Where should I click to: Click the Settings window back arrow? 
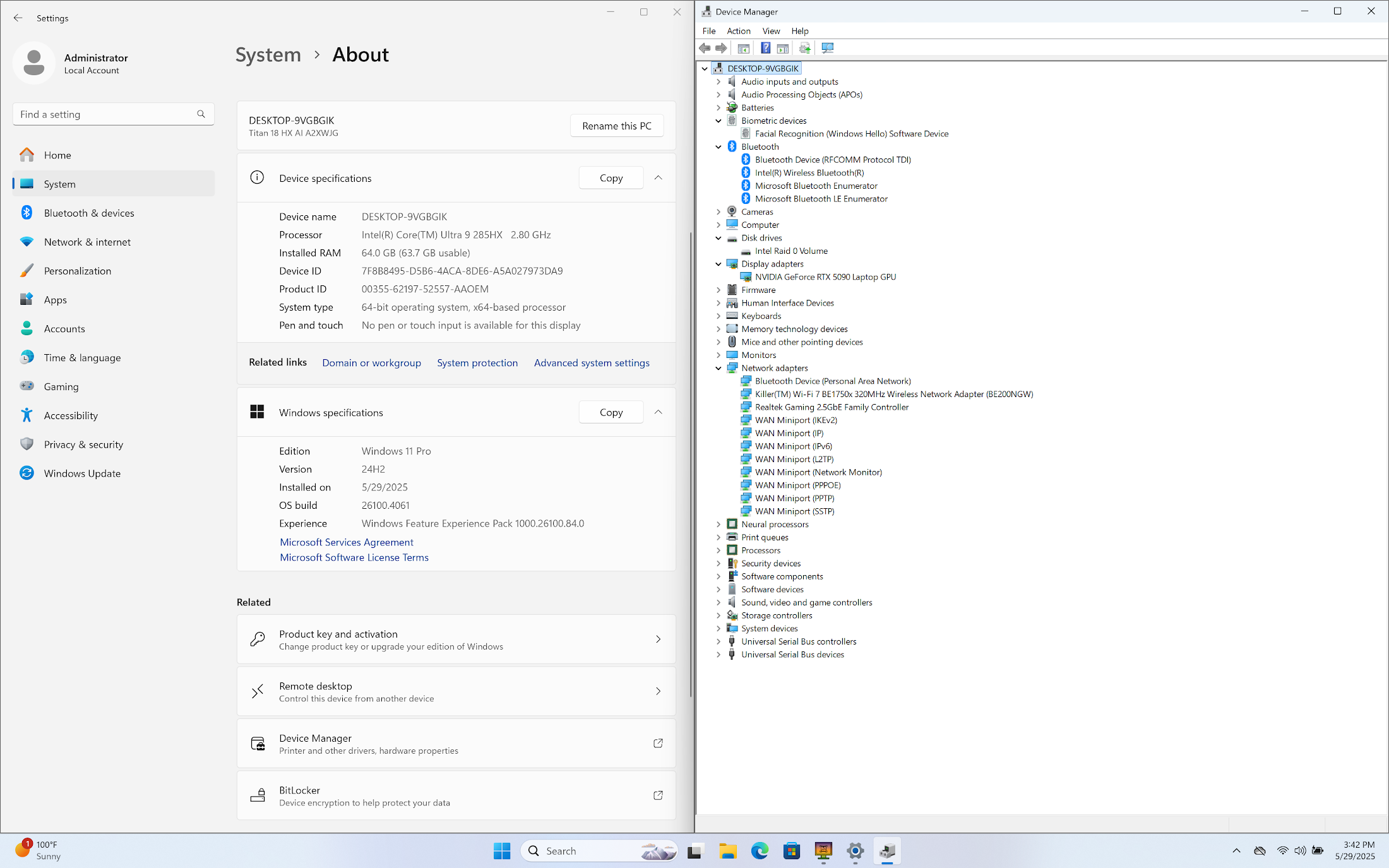click(18, 18)
